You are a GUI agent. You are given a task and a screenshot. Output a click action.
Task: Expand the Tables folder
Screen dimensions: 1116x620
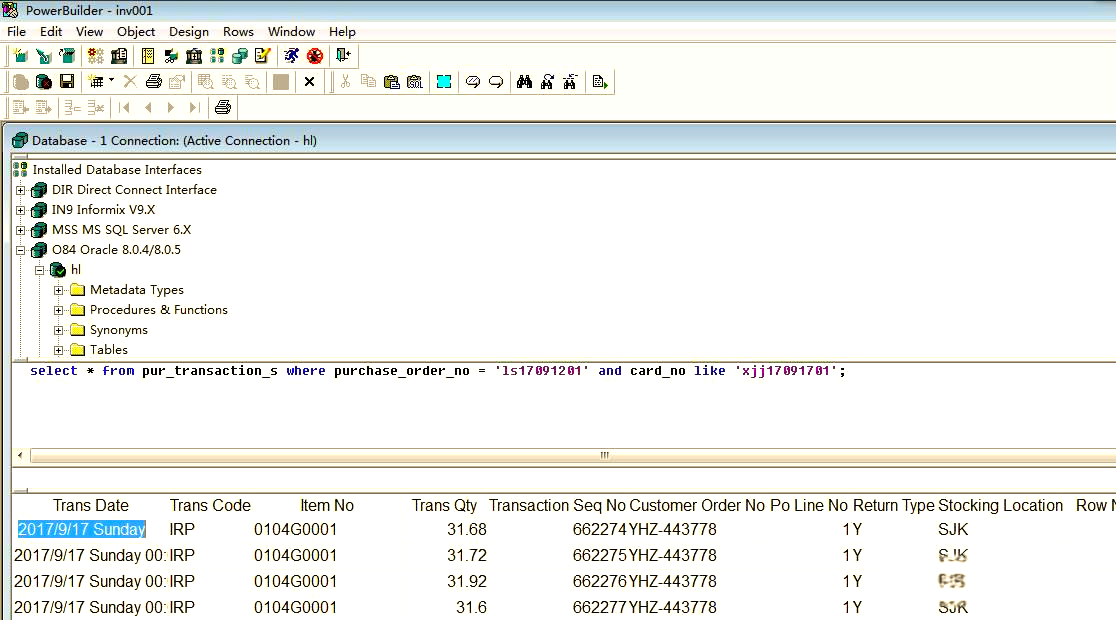tap(59, 350)
